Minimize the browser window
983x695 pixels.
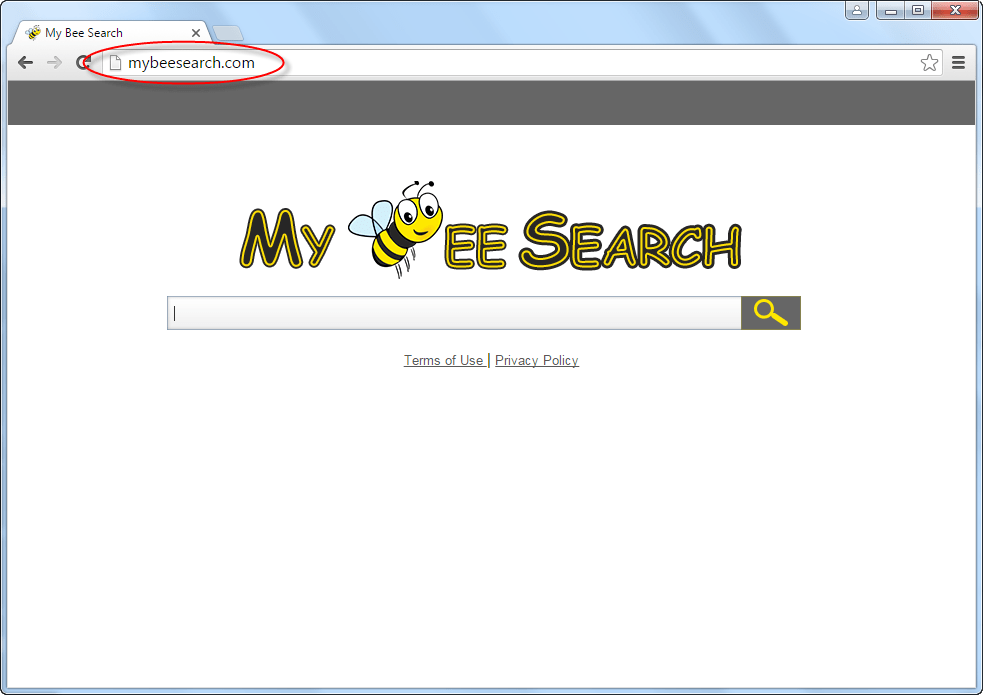point(890,10)
